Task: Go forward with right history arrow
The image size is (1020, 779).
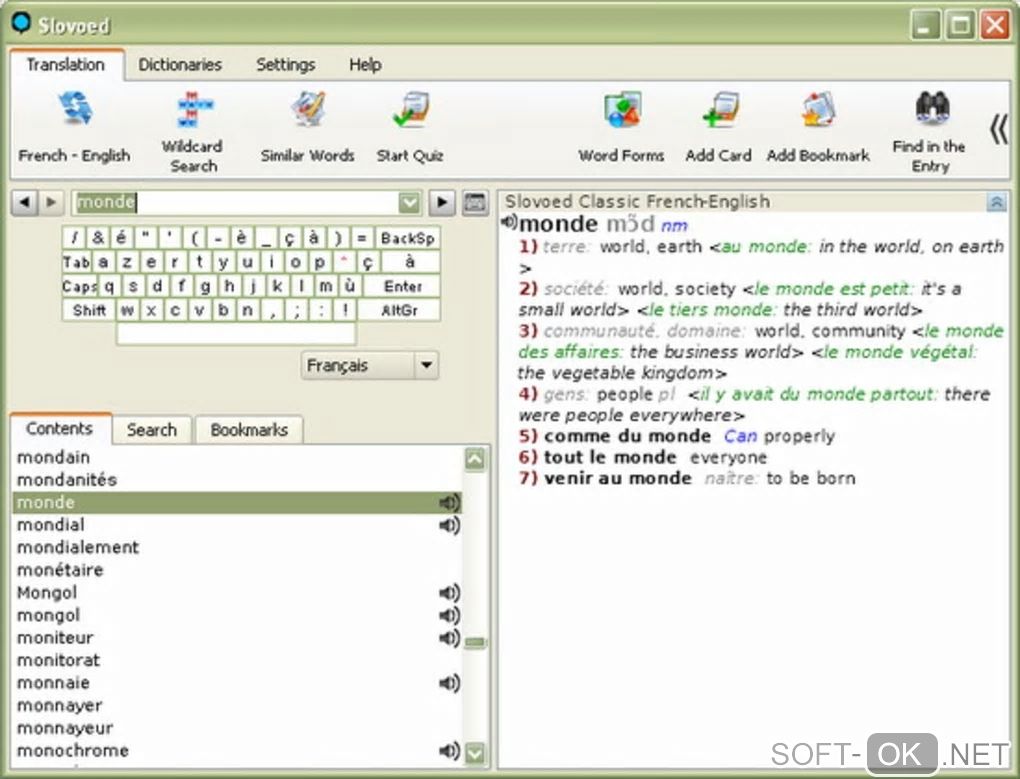Action: (x=51, y=202)
